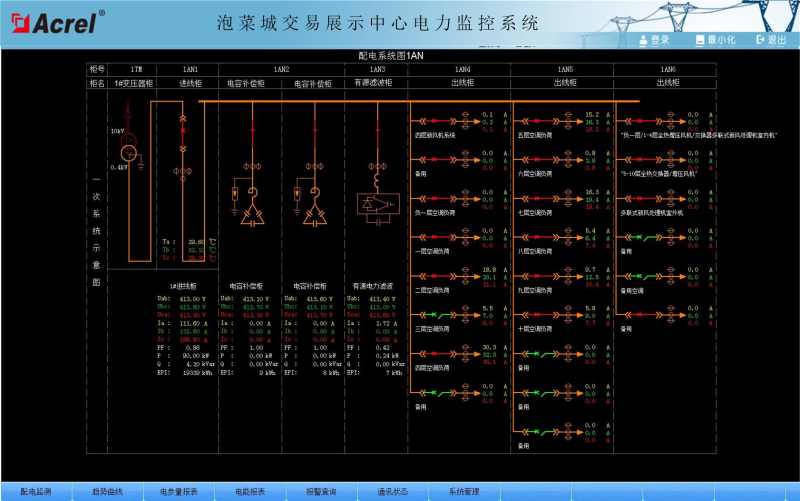This screenshot has height=501, width=800.
Task: Toggle the closed red breaker on 七层空调负荷
Action: [537, 199]
